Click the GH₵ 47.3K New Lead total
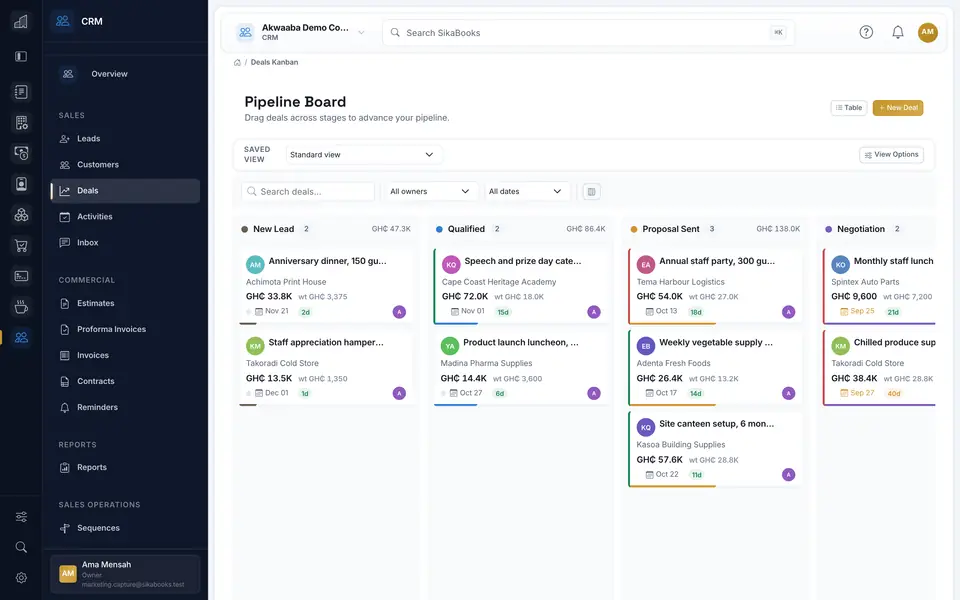960x600 pixels. tap(391, 229)
